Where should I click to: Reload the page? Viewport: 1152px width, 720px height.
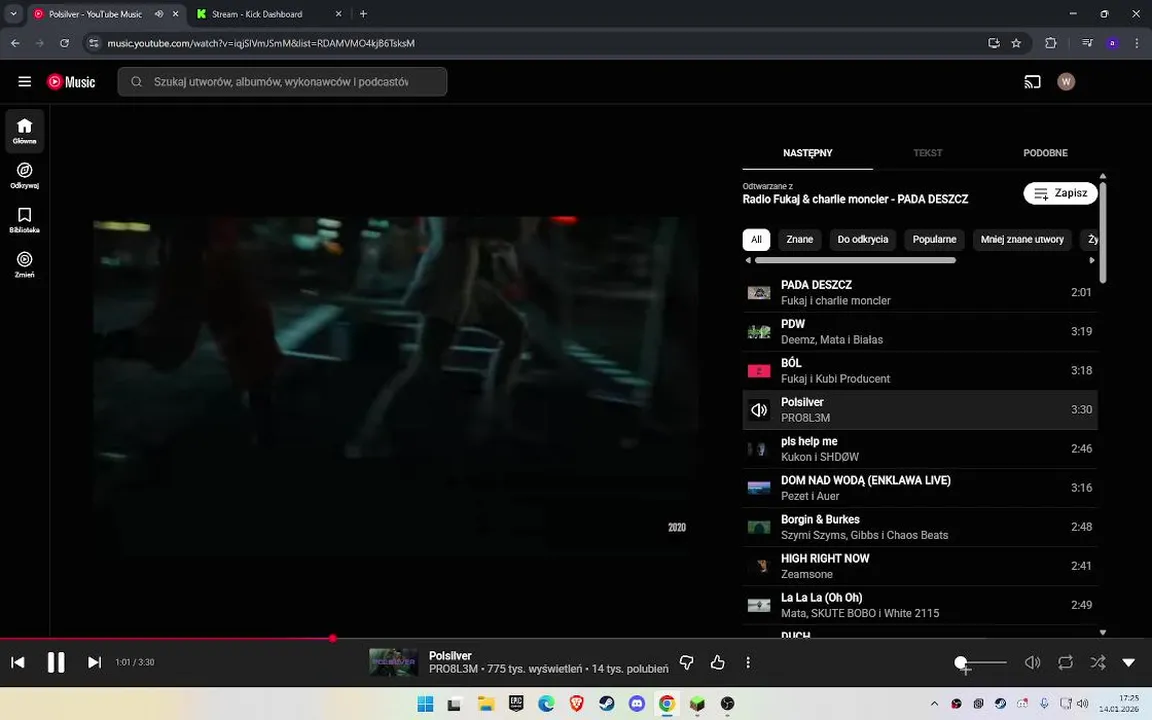tap(65, 43)
